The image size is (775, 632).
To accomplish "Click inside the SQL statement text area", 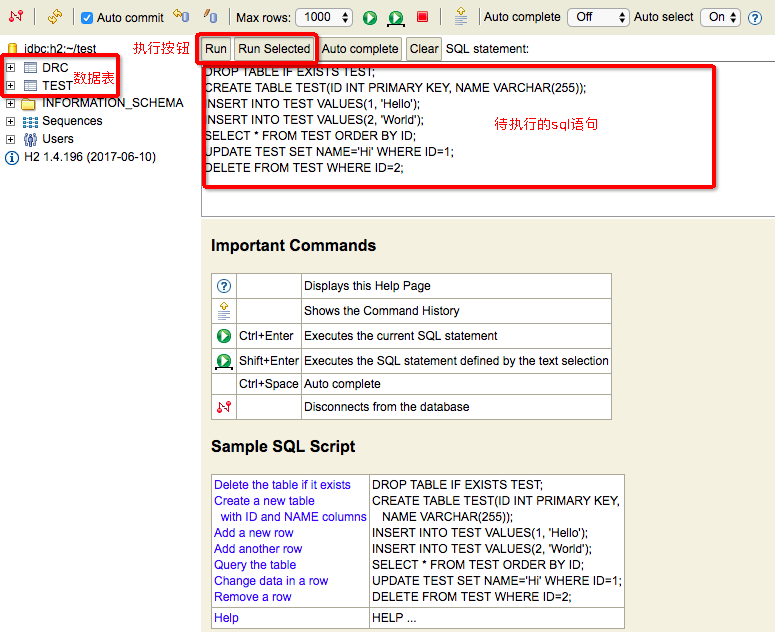I will pos(488,139).
